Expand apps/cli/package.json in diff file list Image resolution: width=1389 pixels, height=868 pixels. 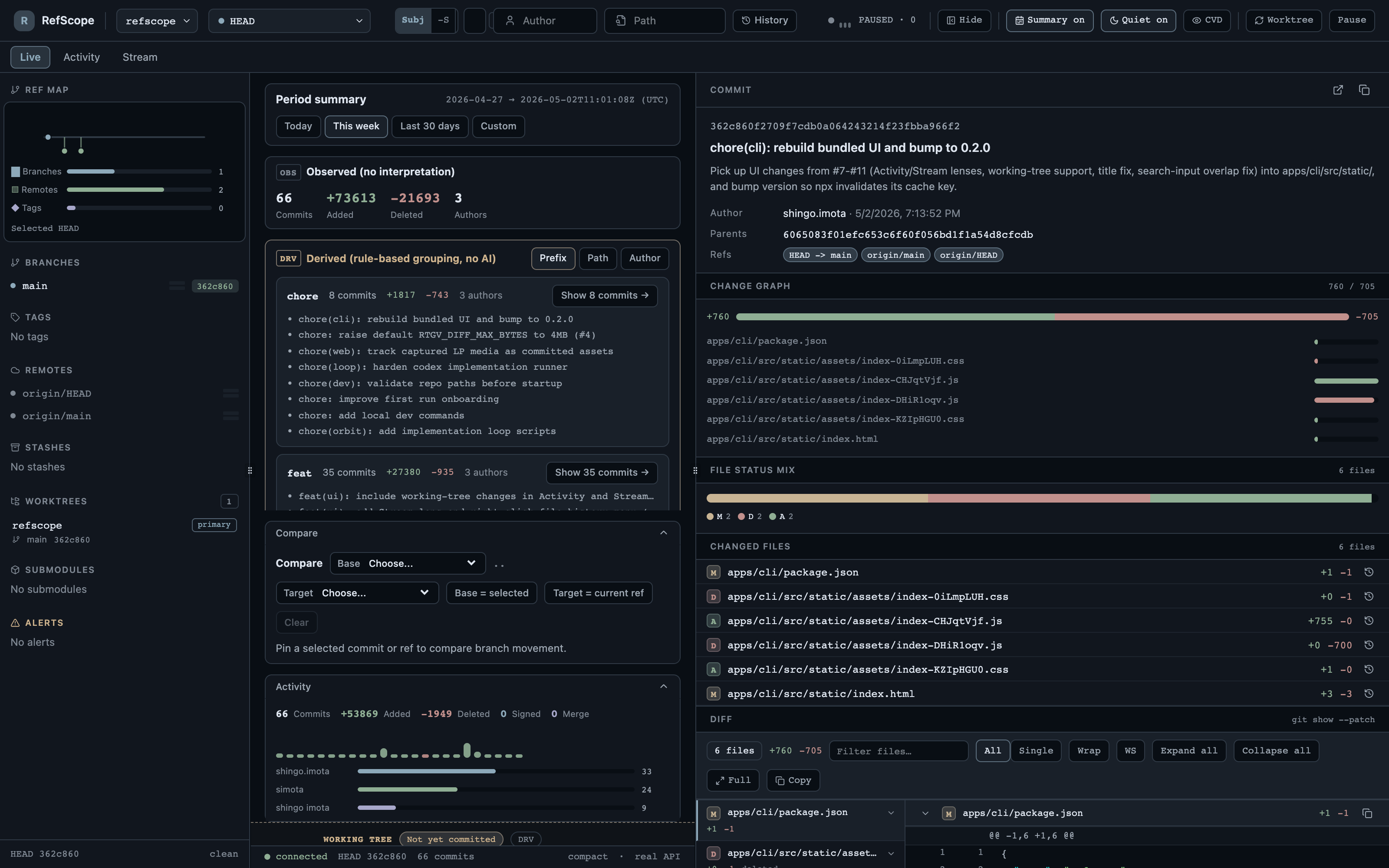click(891, 813)
